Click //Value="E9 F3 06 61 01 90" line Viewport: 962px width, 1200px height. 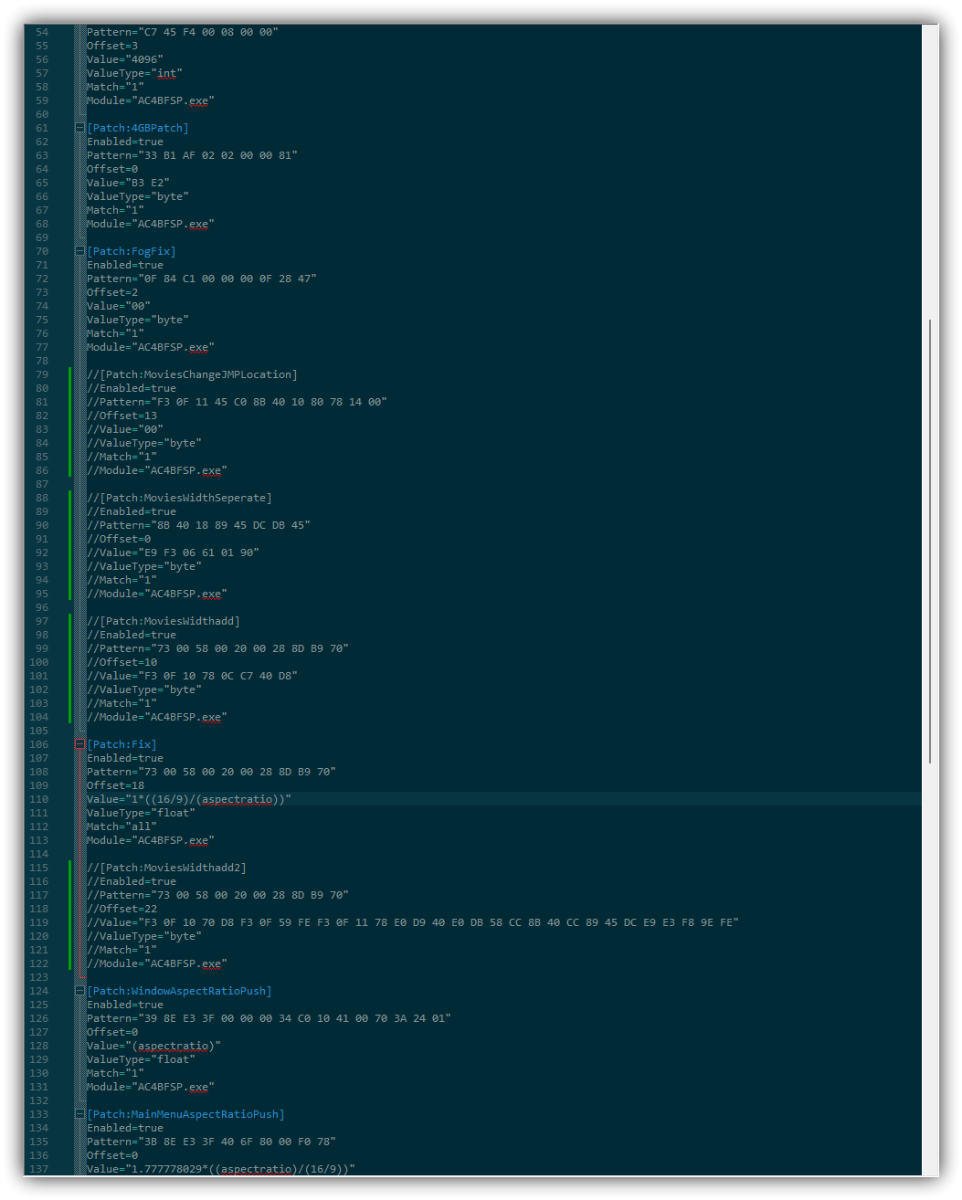(x=173, y=552)
